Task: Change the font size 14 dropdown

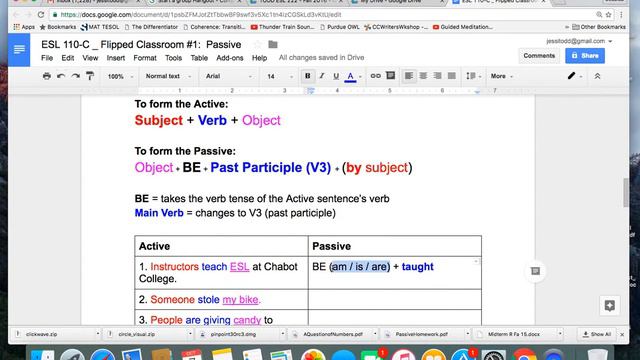Action: pyautogui.click(x=280, y=76)
